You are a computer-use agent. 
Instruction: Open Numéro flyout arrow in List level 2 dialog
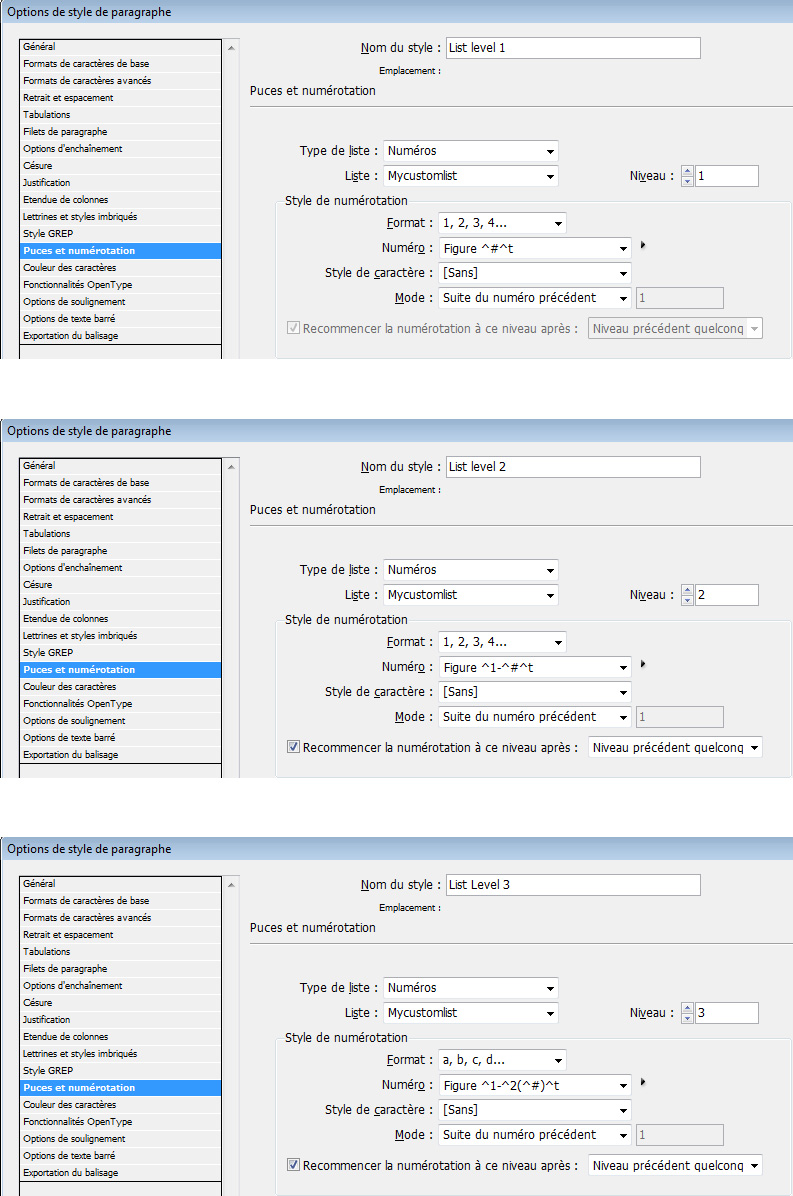(x=643, y=664)
